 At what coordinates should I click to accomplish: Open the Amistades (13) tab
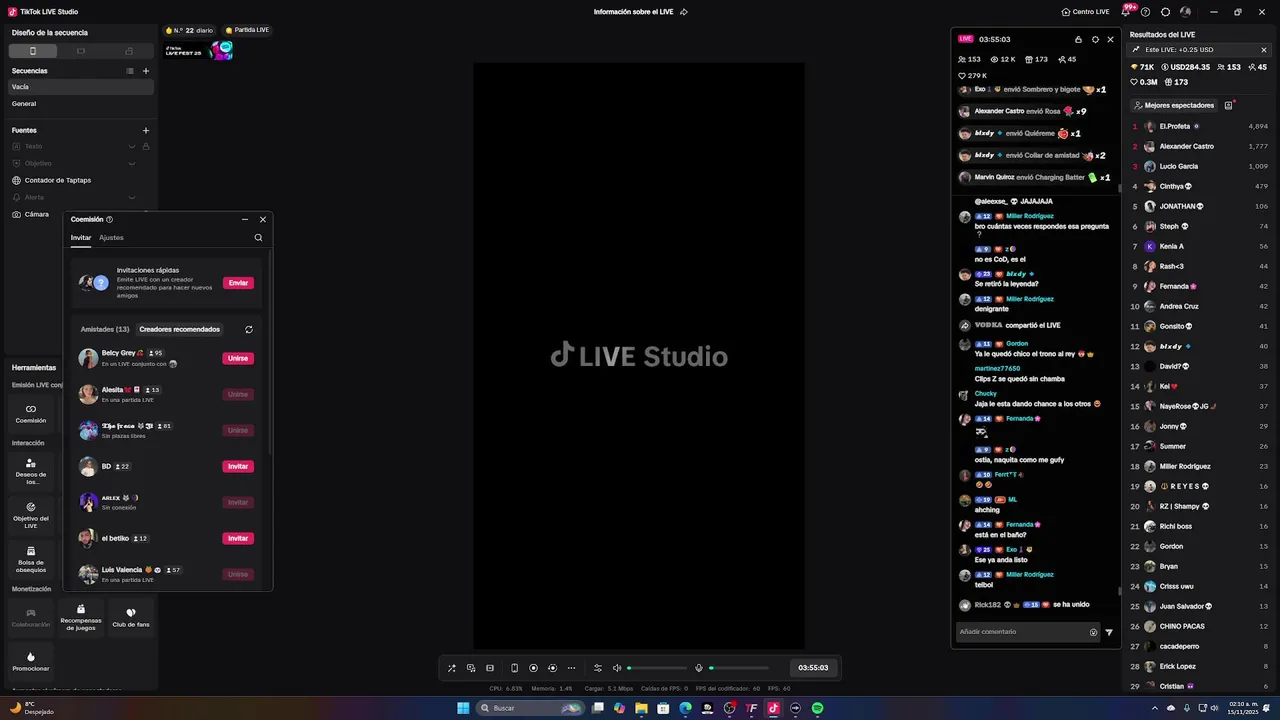105,329
